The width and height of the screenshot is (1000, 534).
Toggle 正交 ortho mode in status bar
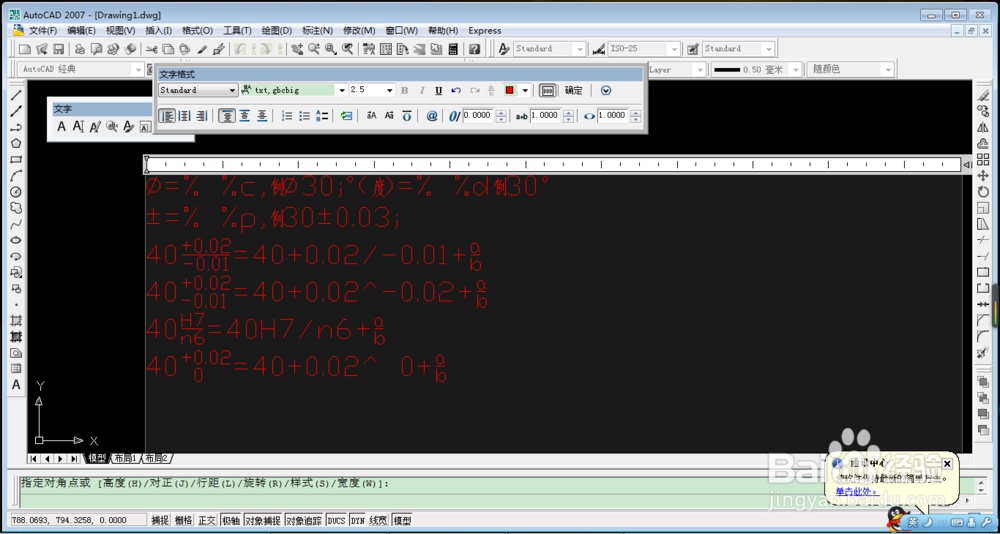[207, 521]
